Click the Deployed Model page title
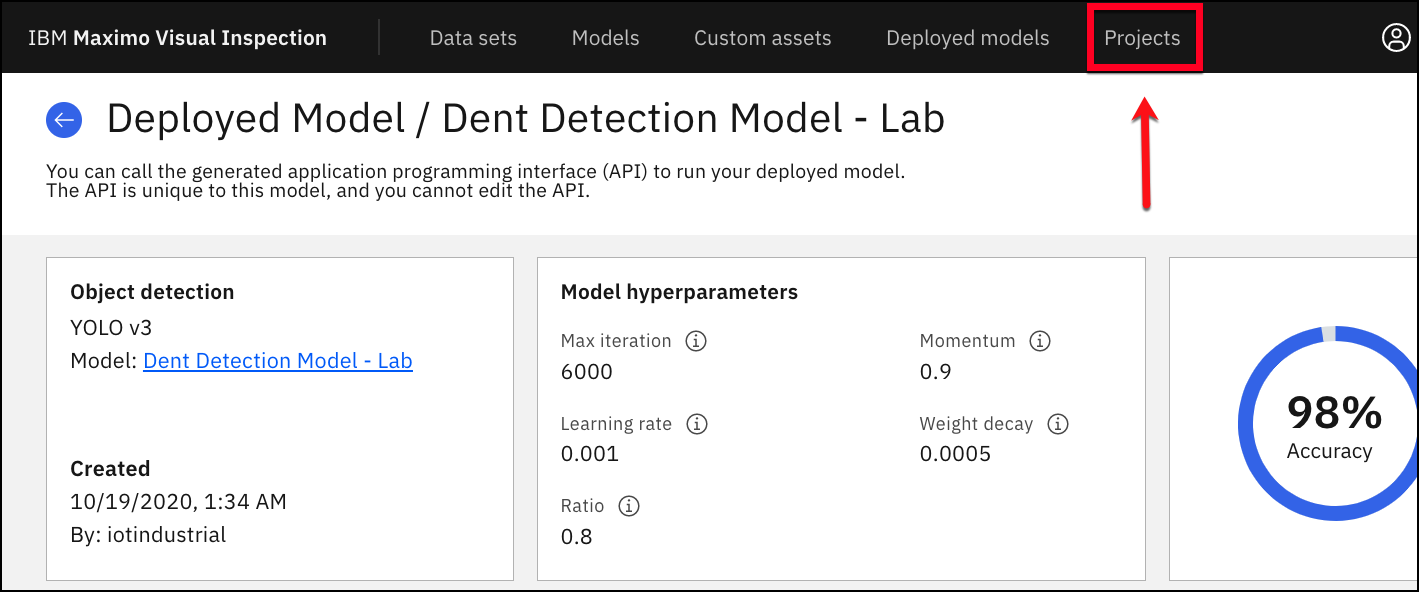 525,119
